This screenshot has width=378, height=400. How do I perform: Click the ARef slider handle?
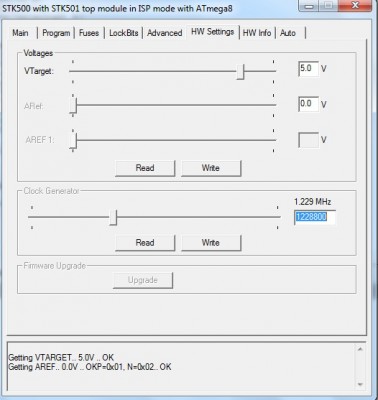tap(73, 106)
